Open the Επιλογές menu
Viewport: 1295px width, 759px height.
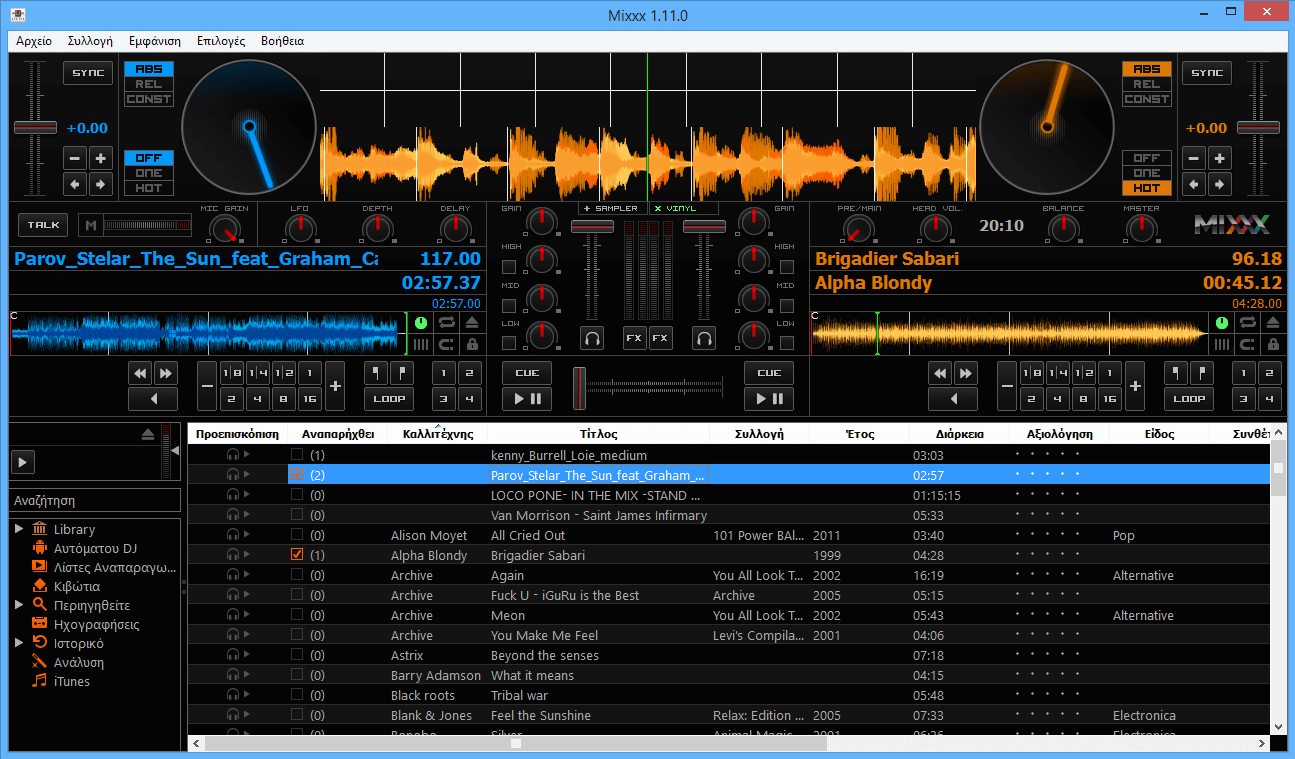coord(221,41)
